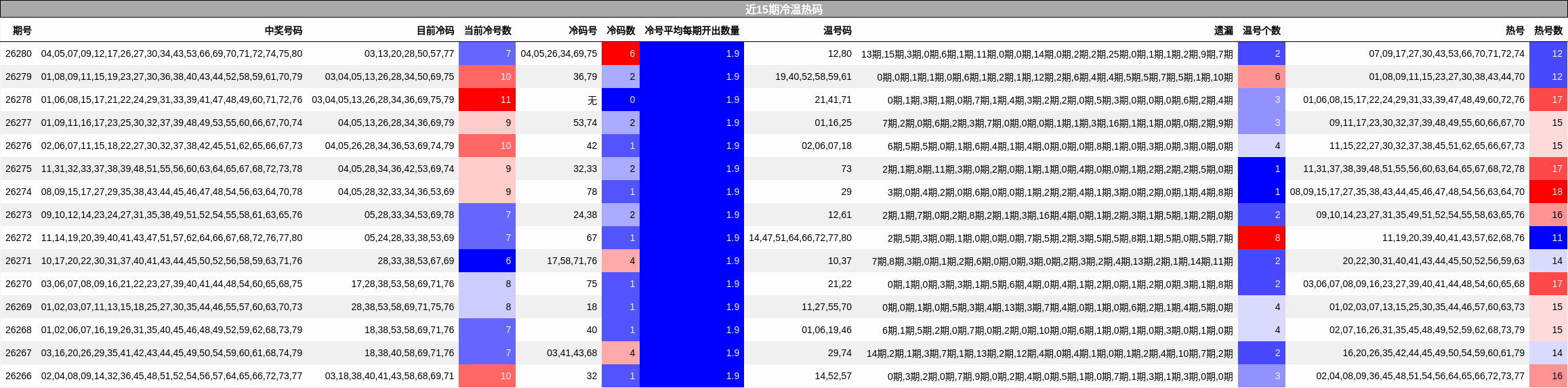This screenshot has width=1568, height=388.
Task: Click the 近15期冷温热码 title bar
Action: click(784, 9)
